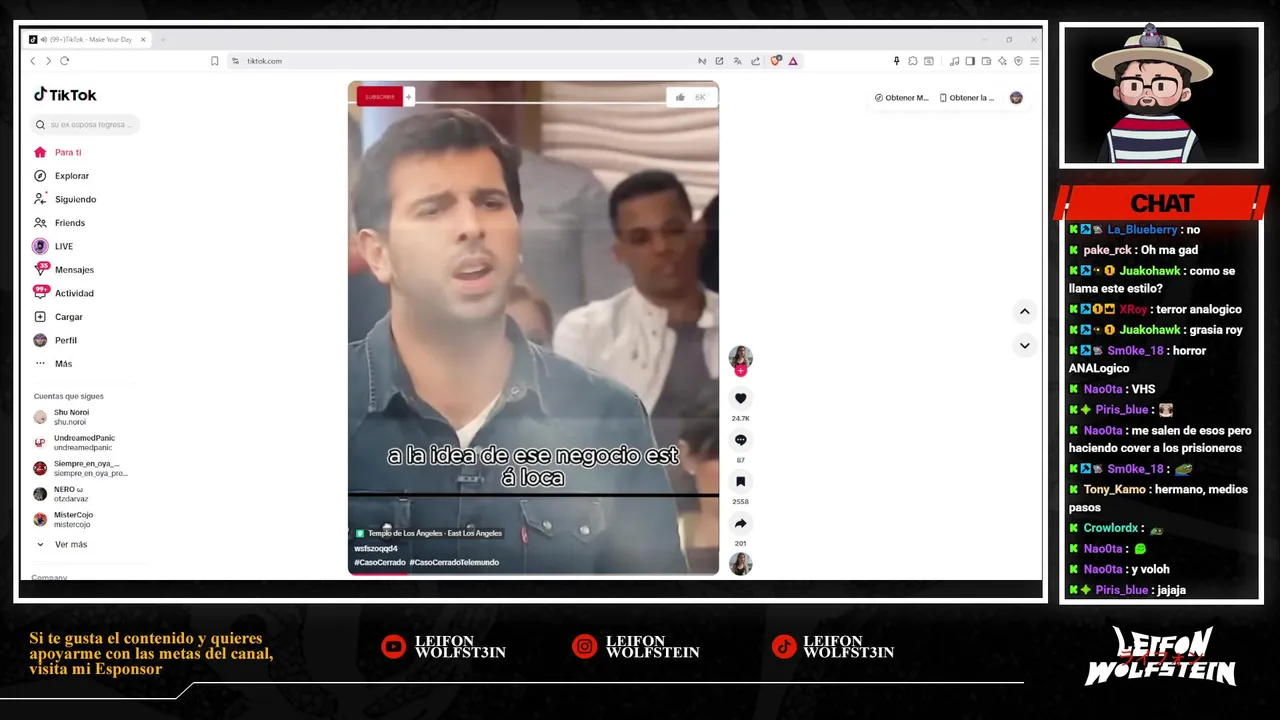1280x720 pixels.
Task: Click Cargar to upload a video
Action: click(58, 317)
